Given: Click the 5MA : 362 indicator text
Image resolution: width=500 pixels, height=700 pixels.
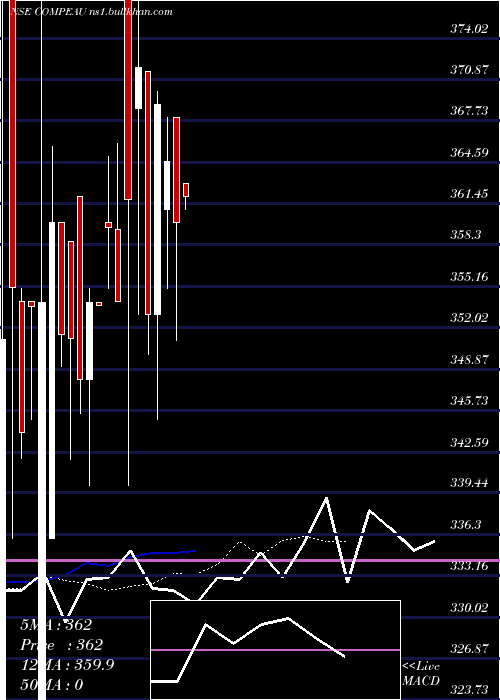Looking at the screenshot, I should (x=56, y=625).
